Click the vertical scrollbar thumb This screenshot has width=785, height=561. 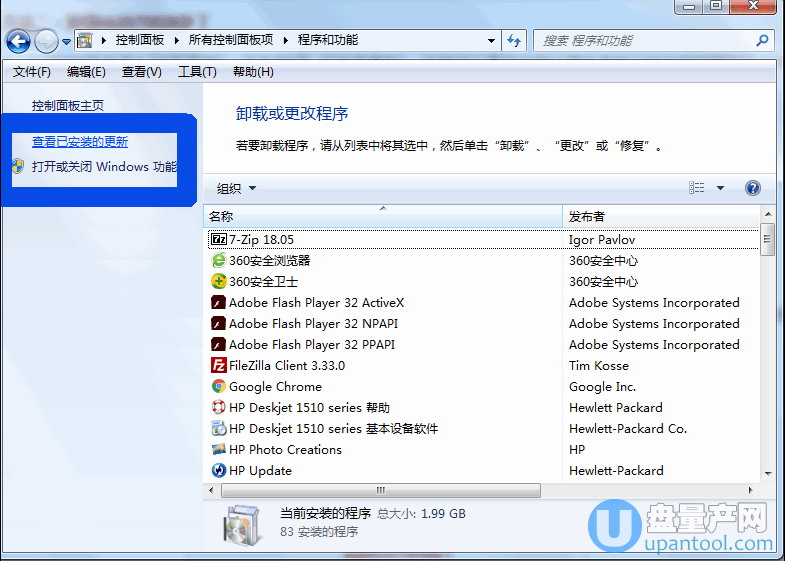click(767, 239)
